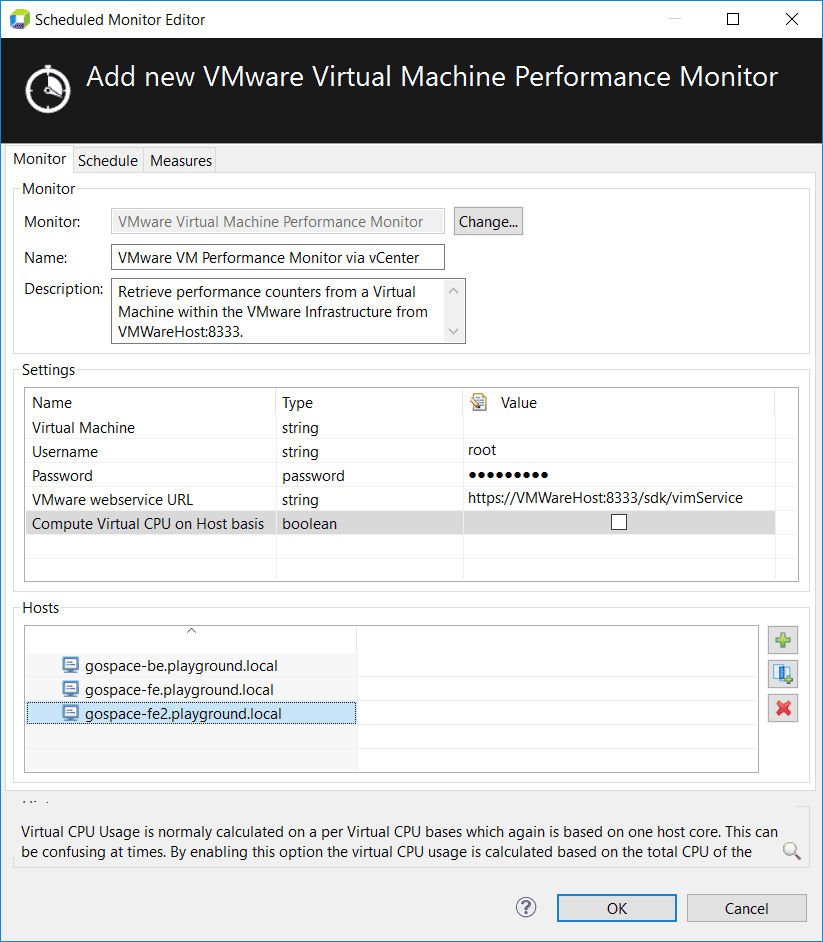Open help with question mark icon

(526, 907)
